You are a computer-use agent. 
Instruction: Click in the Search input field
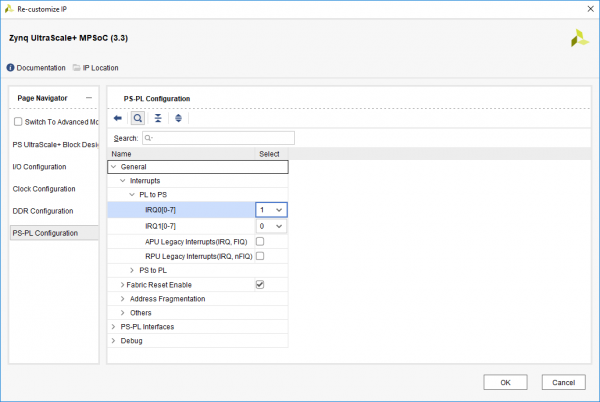(x=218, y=138)
